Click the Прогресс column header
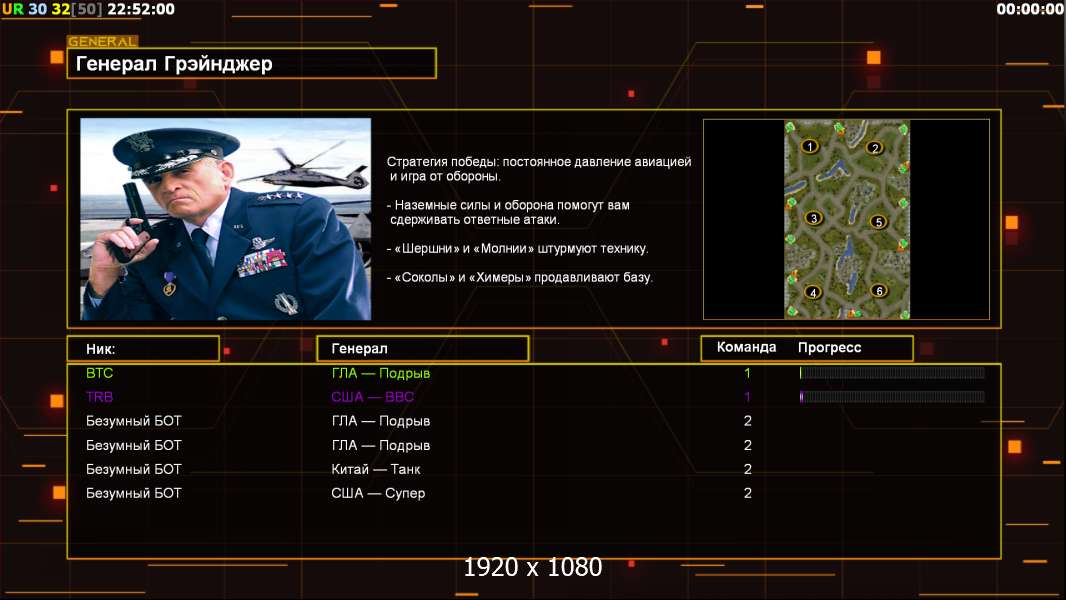 [829, 348]
